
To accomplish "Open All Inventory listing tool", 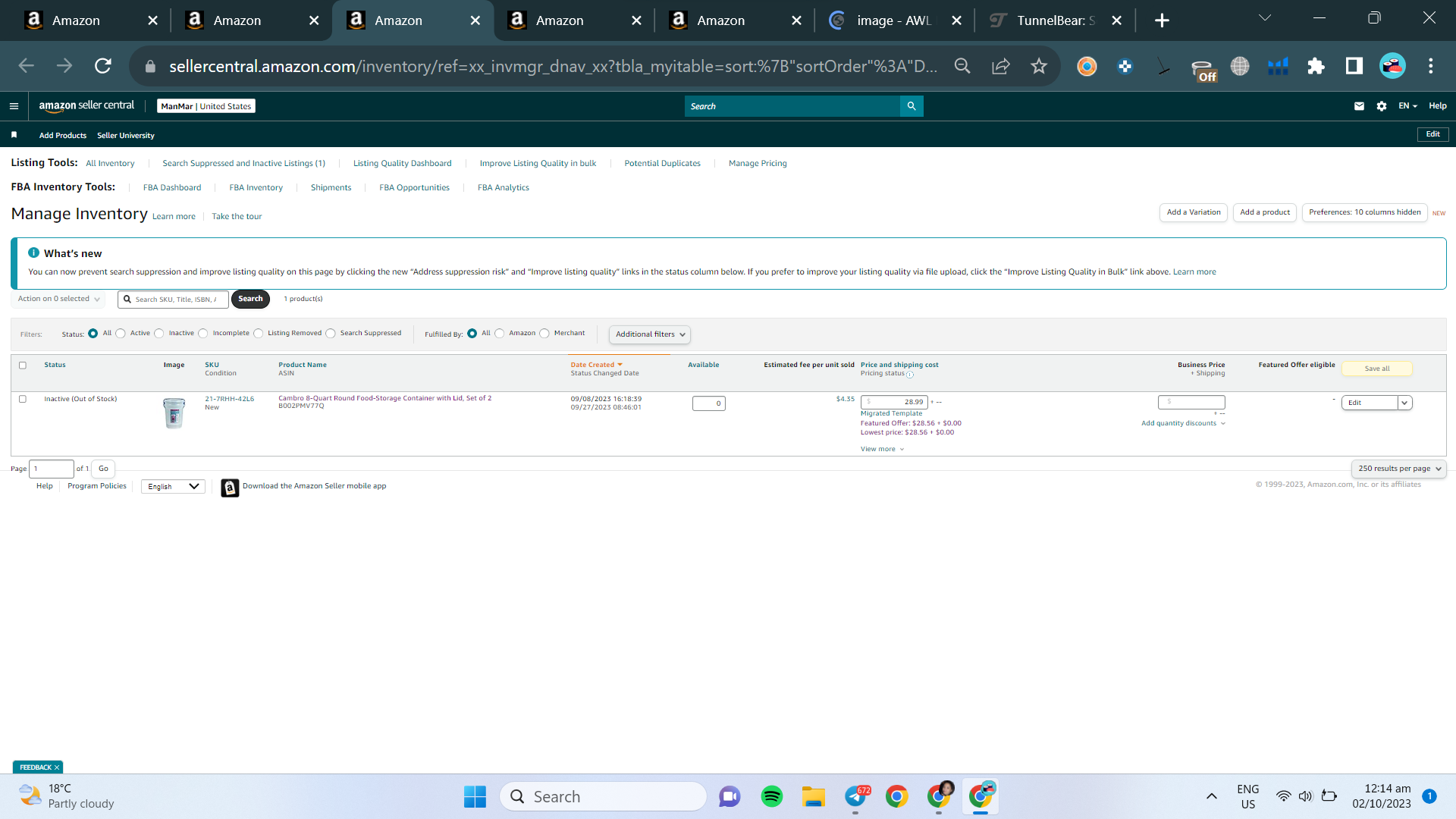I will pyautogui.click(x=110, y=164).
